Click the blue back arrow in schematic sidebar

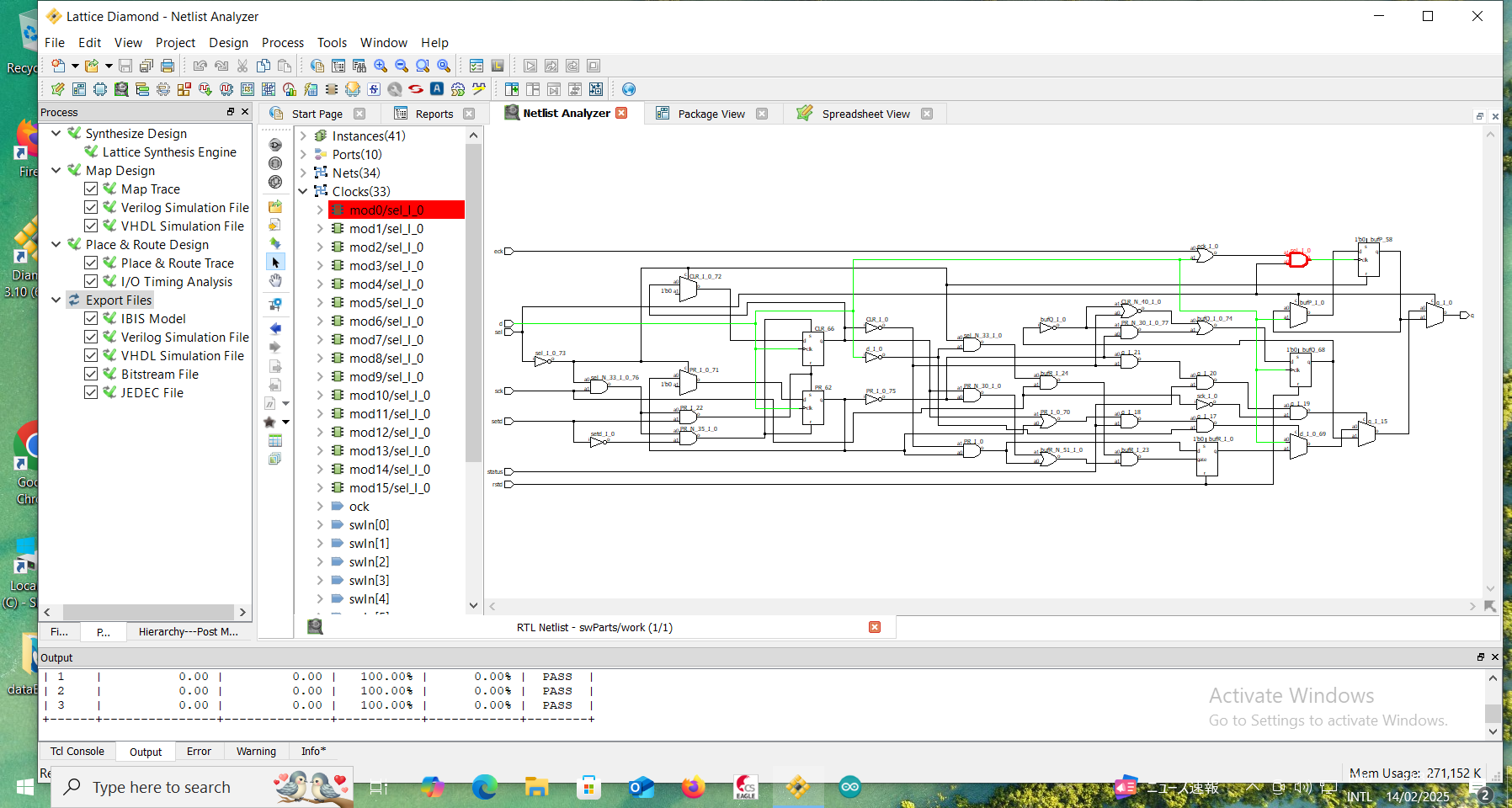click(275, 328)
